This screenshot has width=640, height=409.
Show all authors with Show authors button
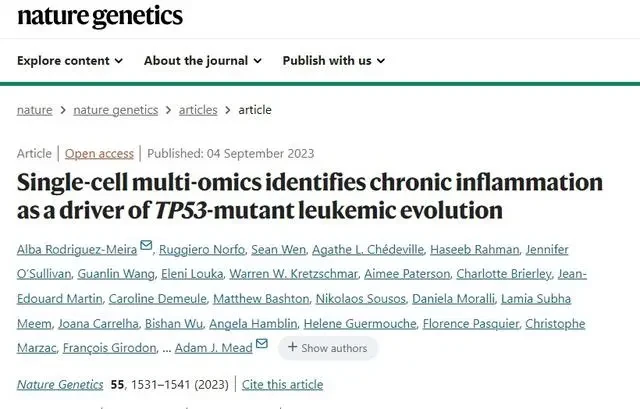coord(328,348)
